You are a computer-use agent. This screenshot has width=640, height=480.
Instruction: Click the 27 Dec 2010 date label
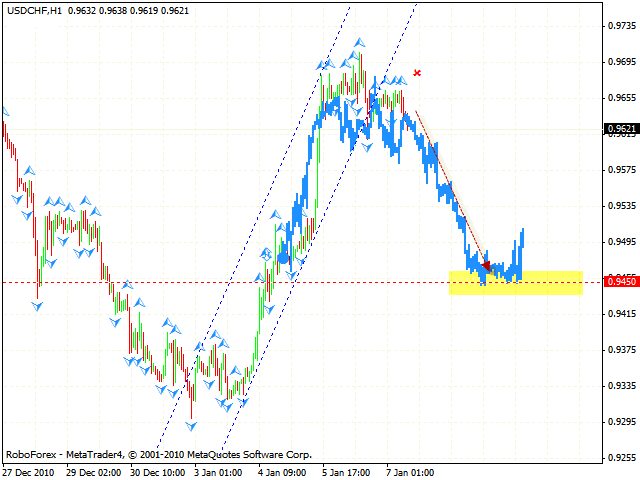[28, 473]
